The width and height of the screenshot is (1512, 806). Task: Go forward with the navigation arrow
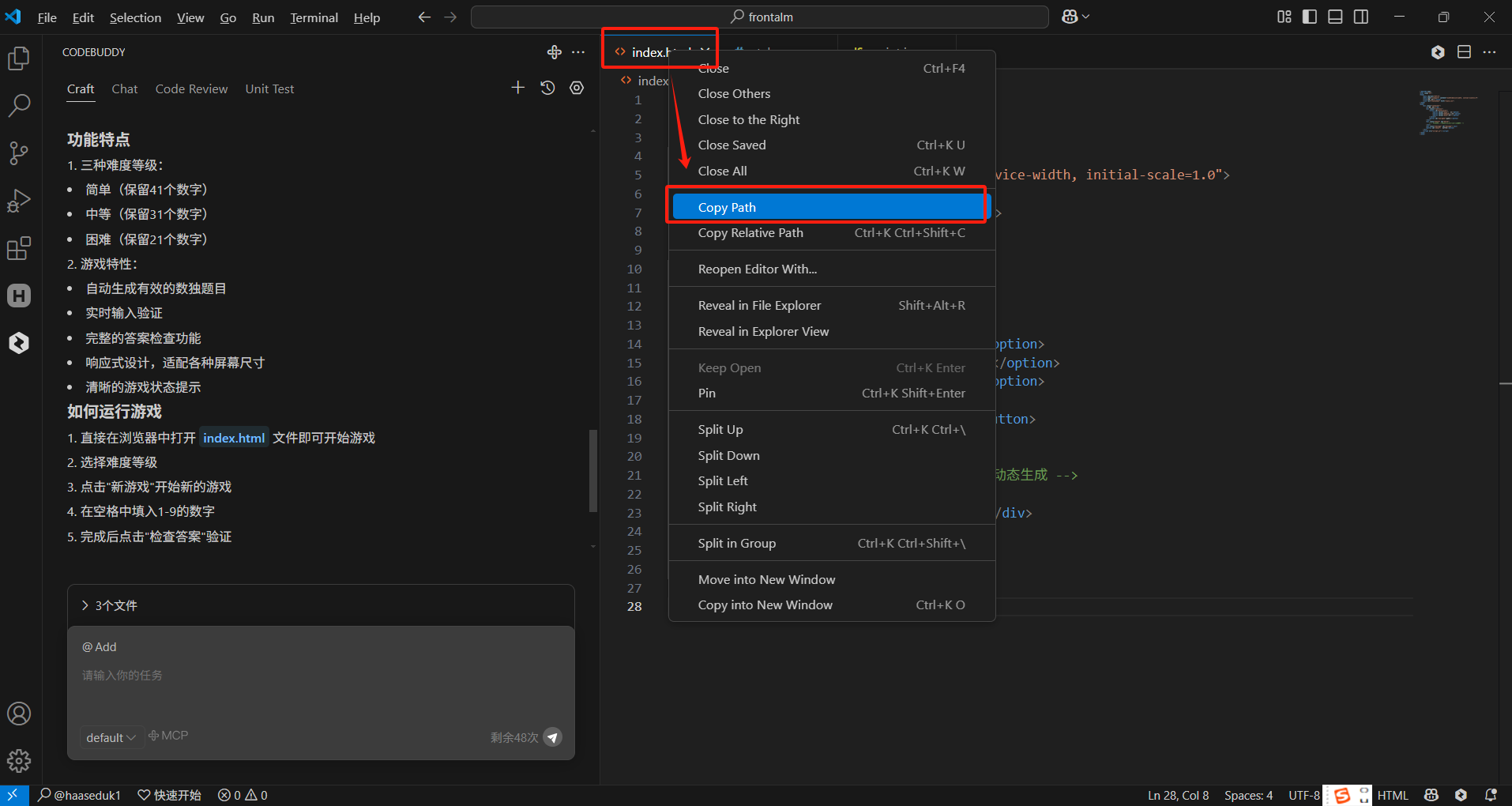pos(450,17)
